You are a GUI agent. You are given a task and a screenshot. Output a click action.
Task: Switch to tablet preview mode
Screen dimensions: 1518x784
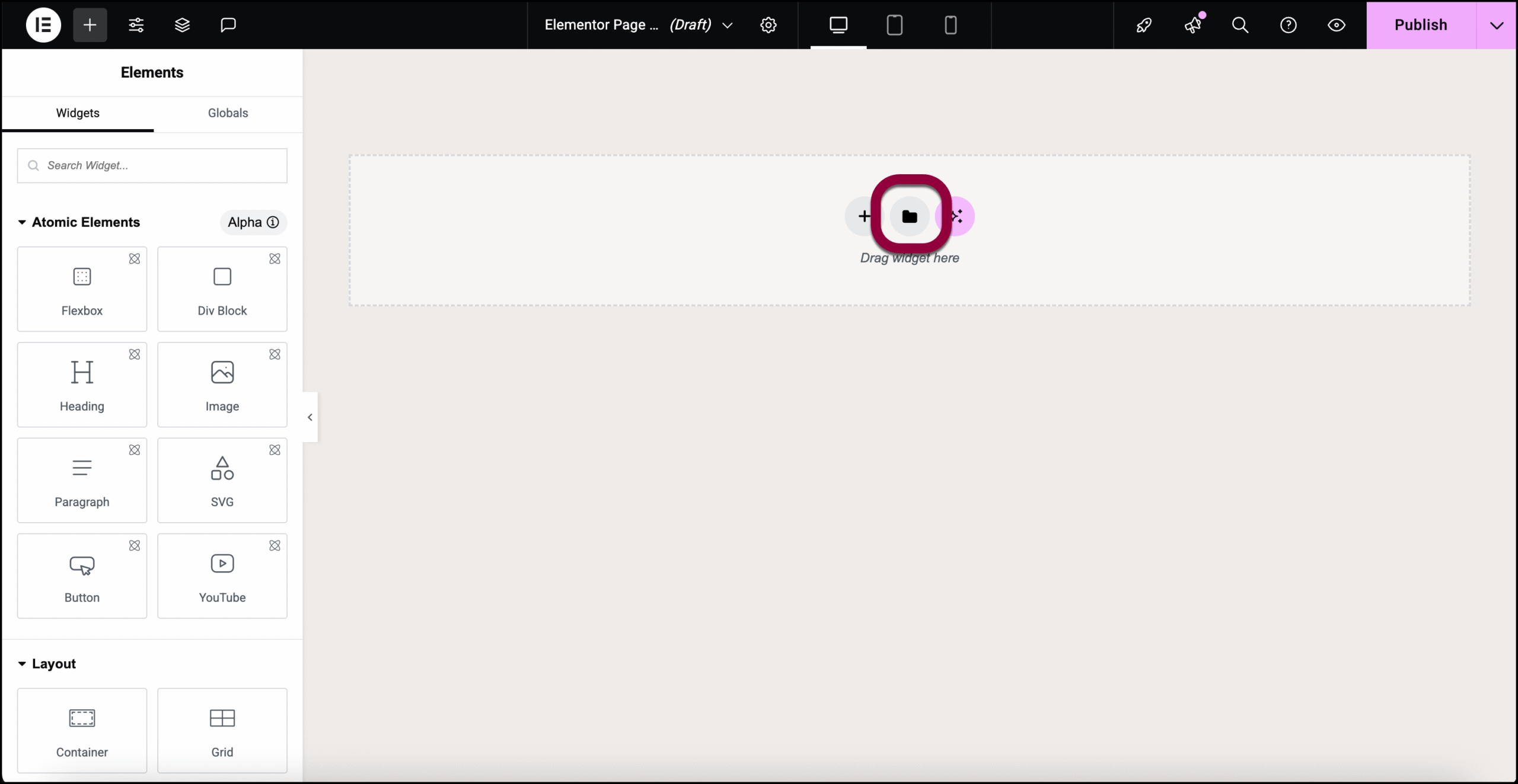click(x=894, y=25)
